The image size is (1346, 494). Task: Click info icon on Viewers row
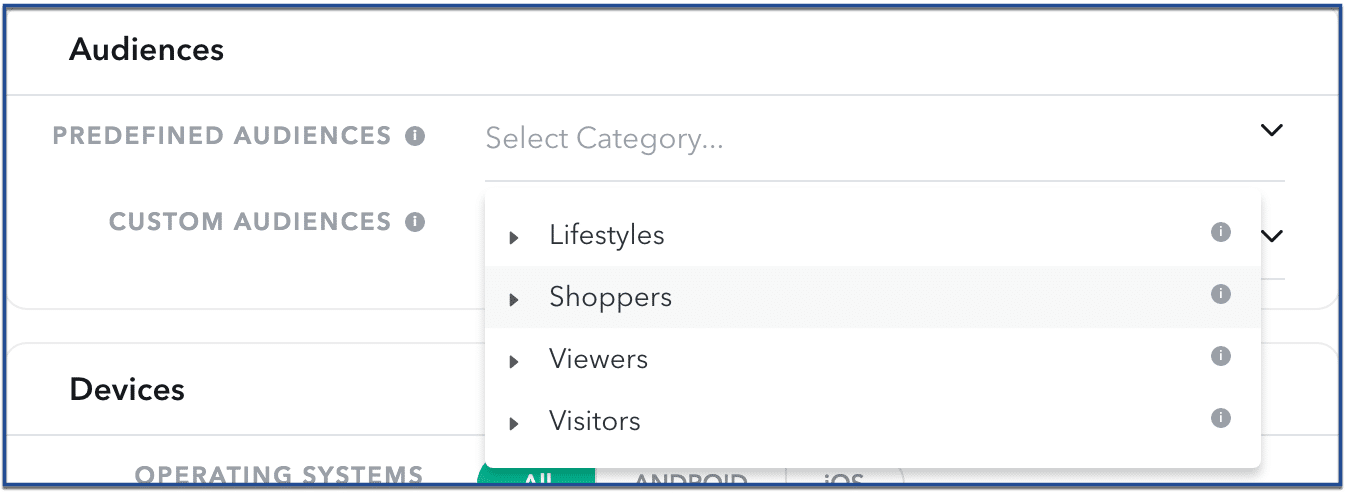pos(1220,357)
